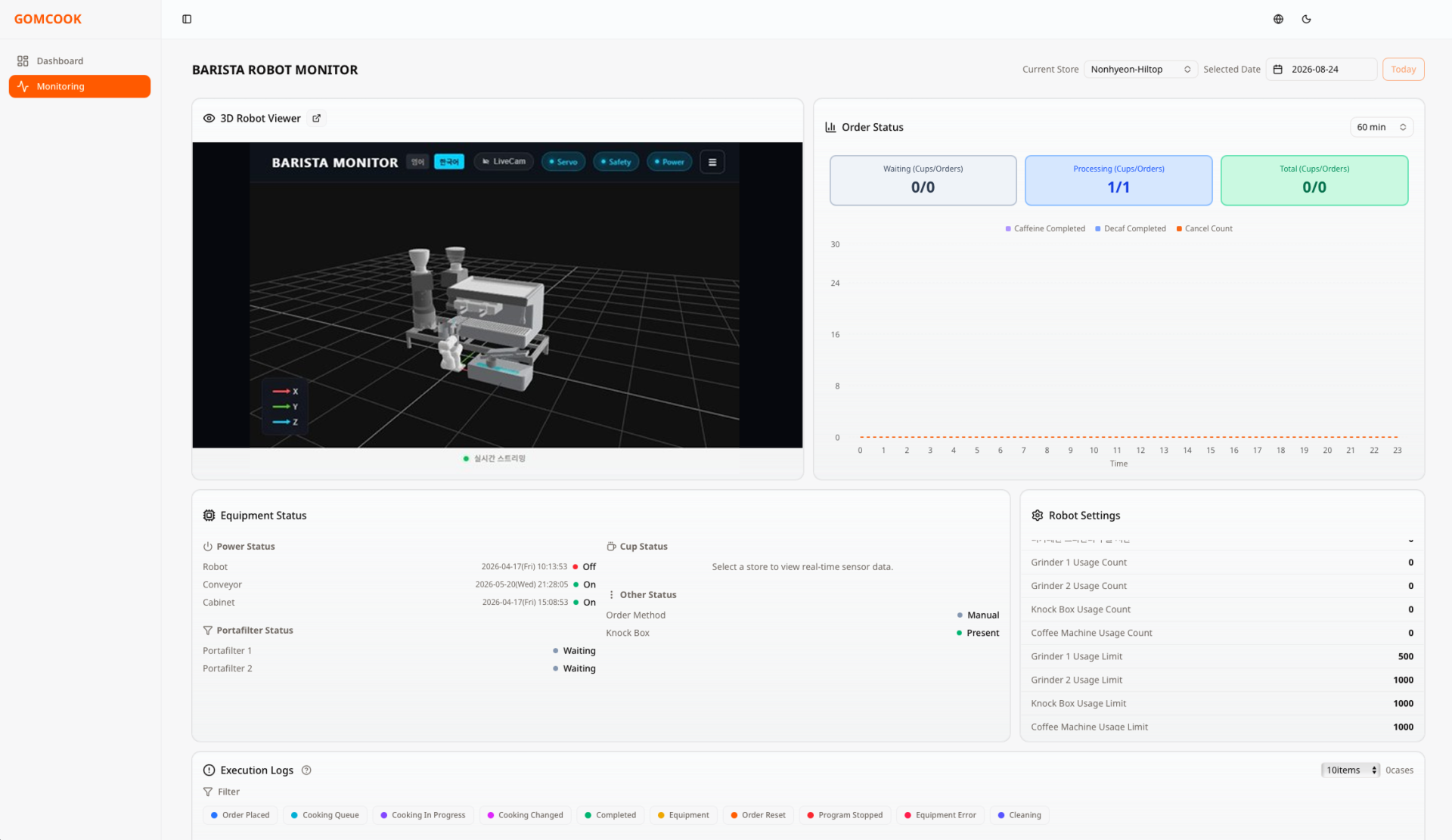Filter logs by Program Stopped

click(x=845, y=815)
